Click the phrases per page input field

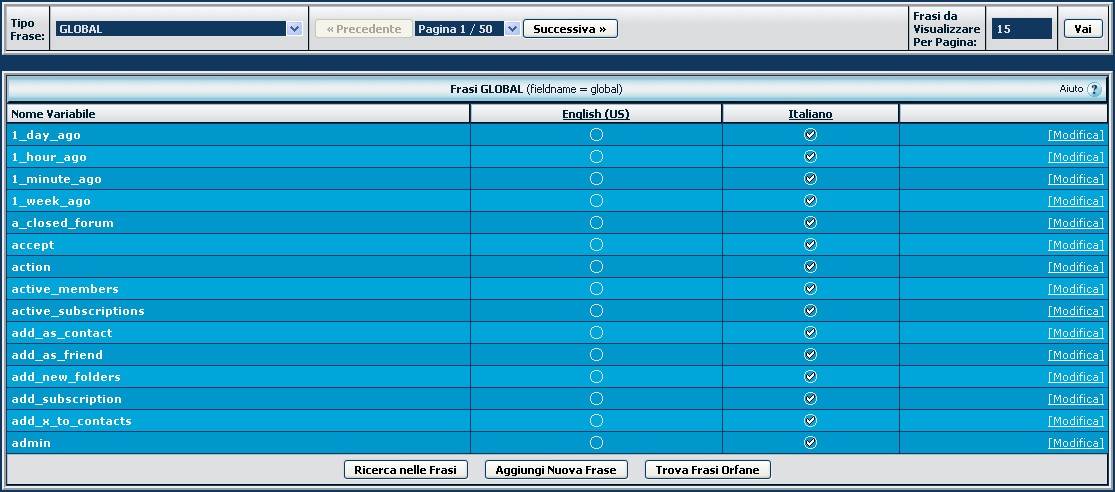(x=1020, y=29)
